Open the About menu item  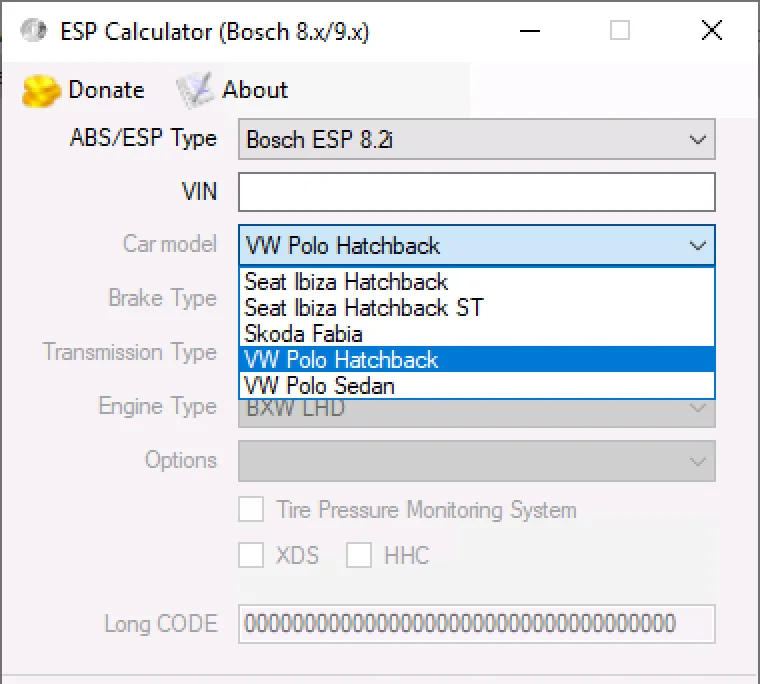coord(232,90)
